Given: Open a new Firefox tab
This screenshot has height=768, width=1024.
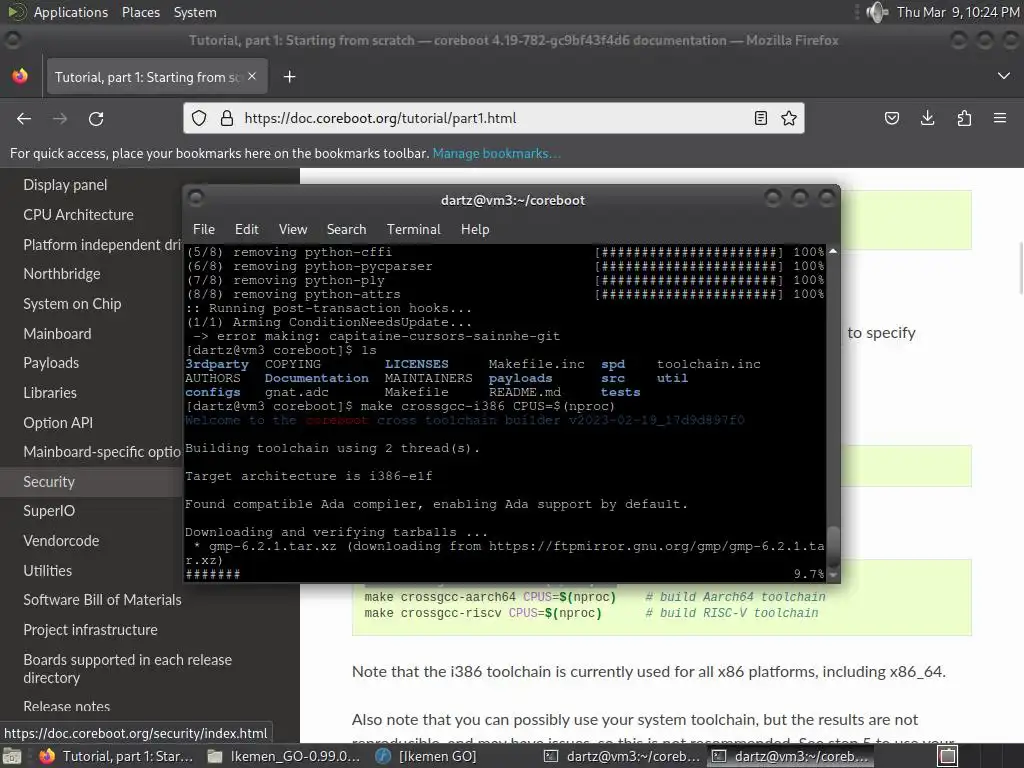Looking at the screenshot, I should pyautogui.click(x=289, y=77).
